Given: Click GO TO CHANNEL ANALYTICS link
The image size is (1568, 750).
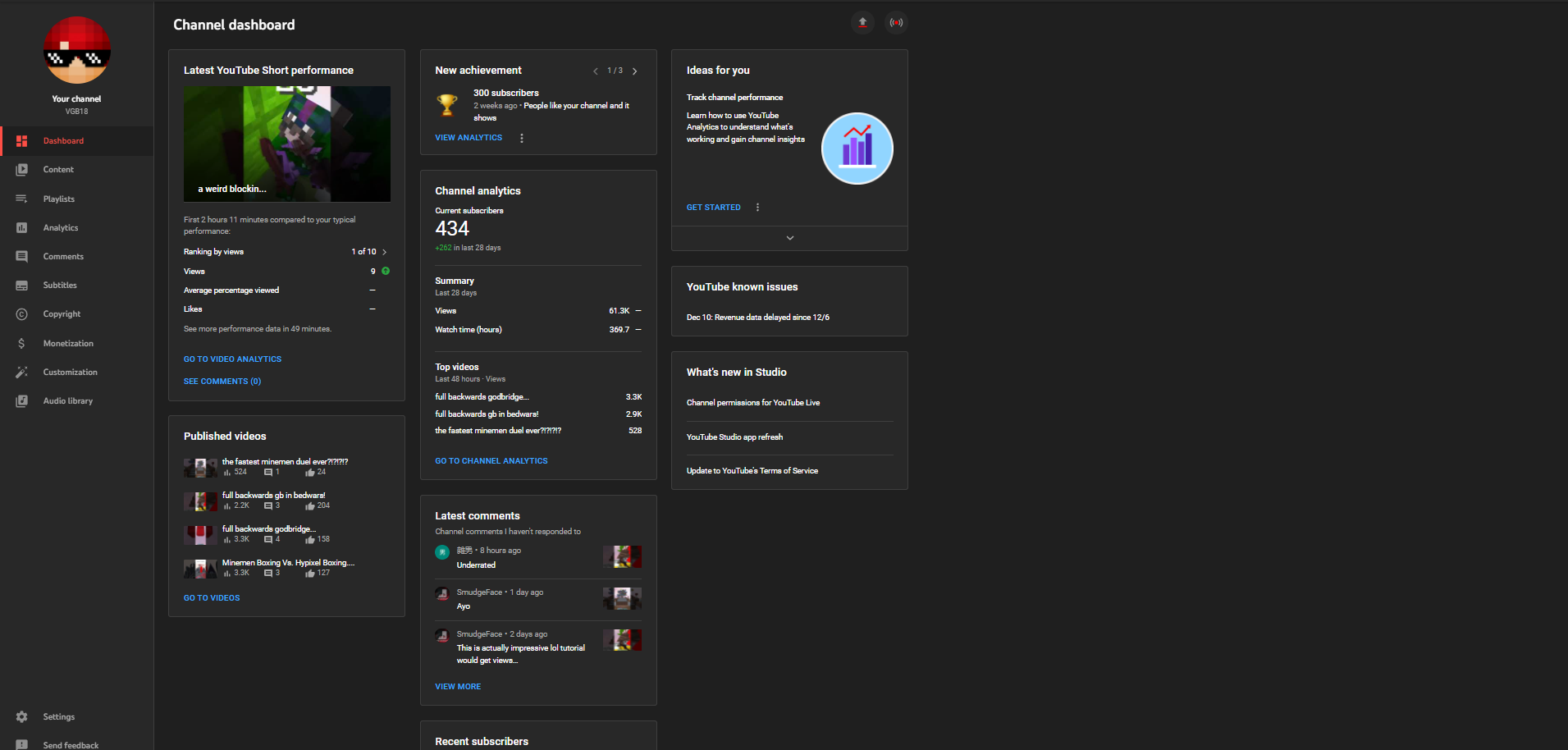Looking at the screenshot, I should [491, 461].
